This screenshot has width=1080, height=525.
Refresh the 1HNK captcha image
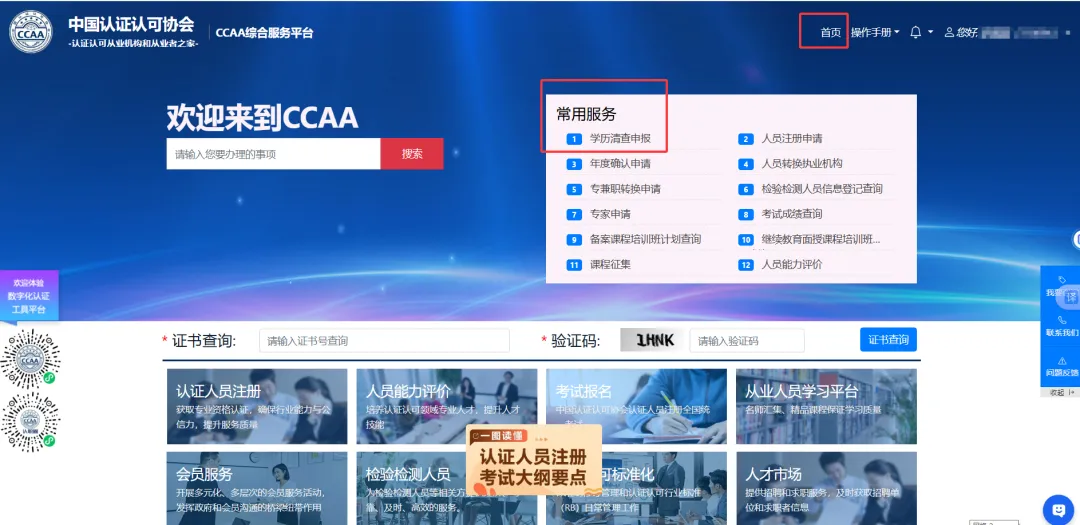tap(652, 340)
